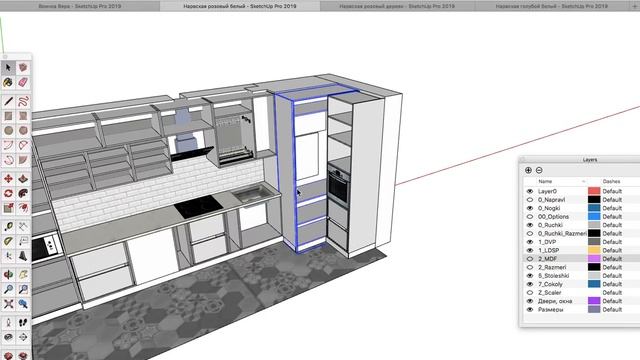Screen dimensions: 640x360
Task: Open Dashes dropdown for 2_Razmeri
Action: (612, 267)
